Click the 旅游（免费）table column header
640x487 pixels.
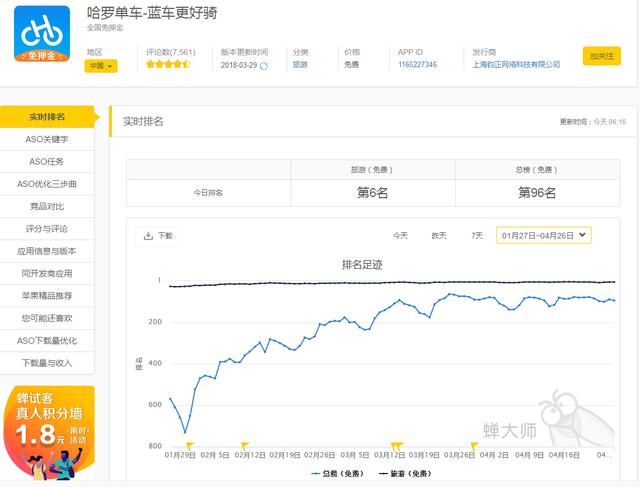point(372,169)
